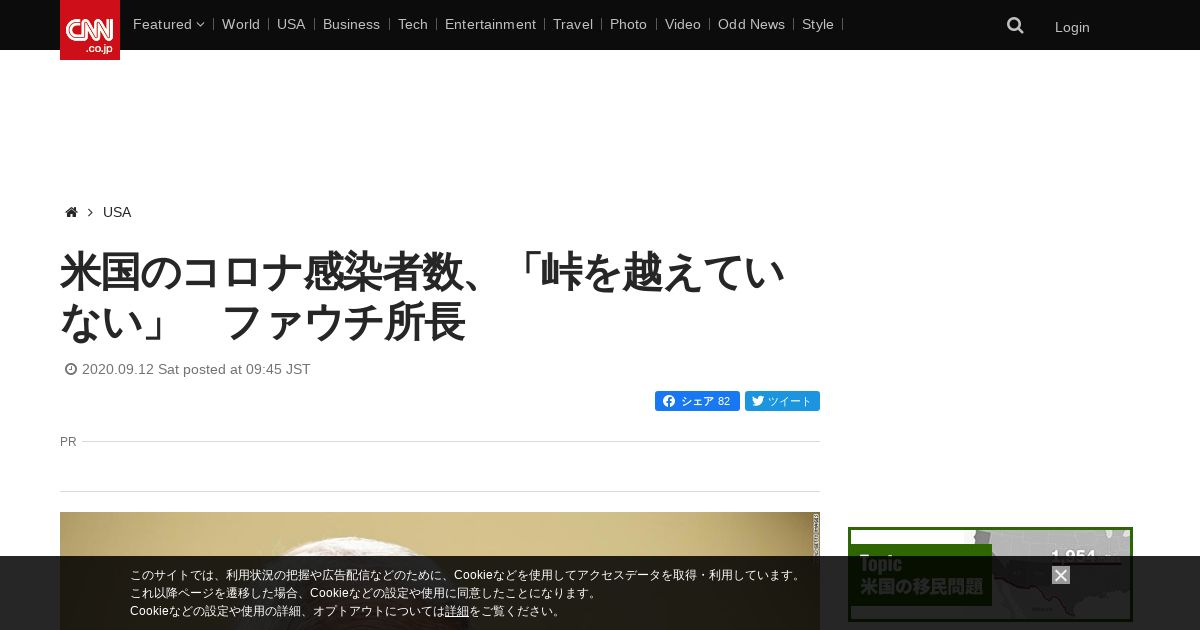
Task: Click the 2020.09.12 post date text
Action: pos(196,369)
